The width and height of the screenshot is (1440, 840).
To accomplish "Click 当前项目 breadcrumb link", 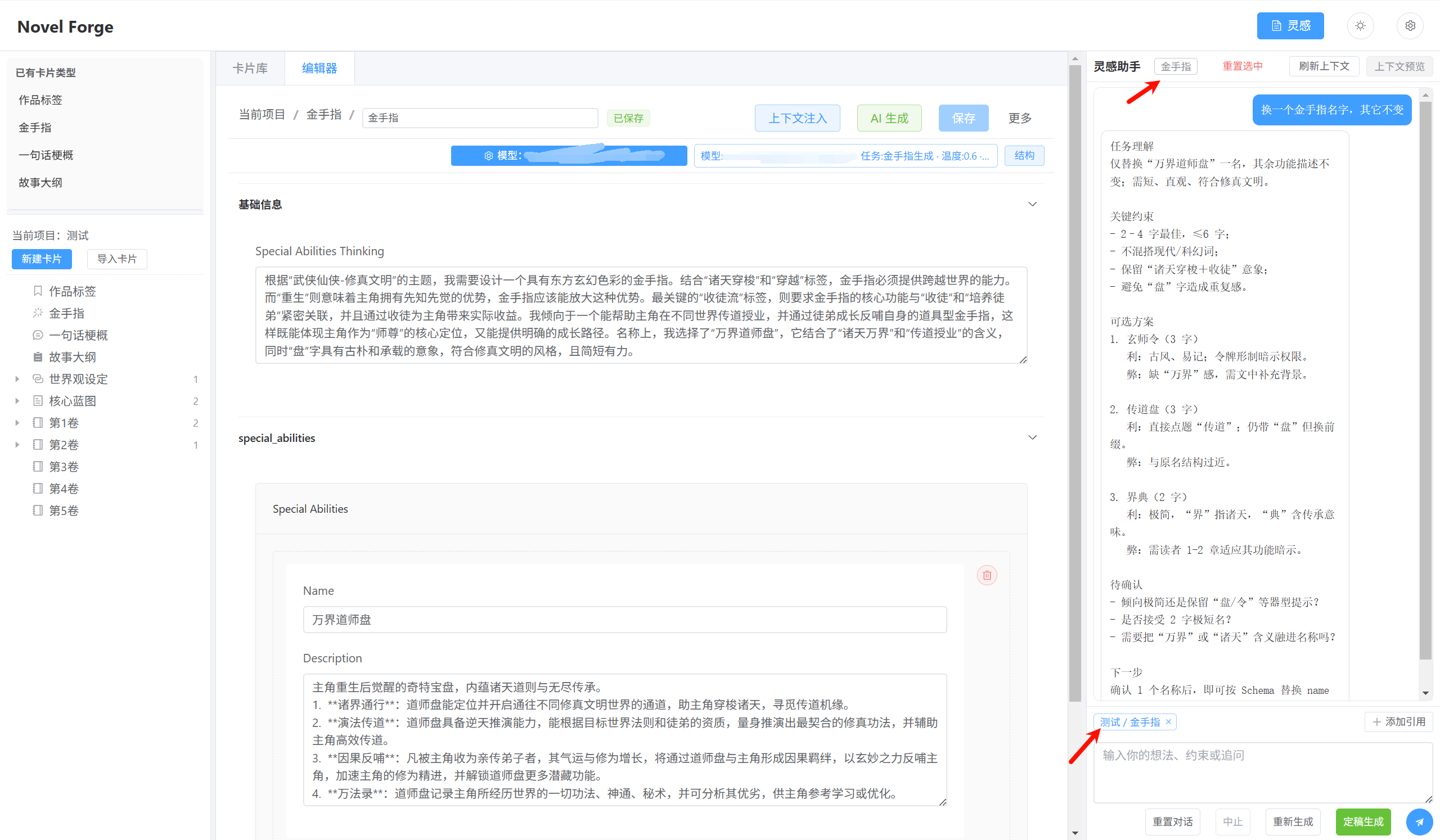I will [x=262, y=115].
